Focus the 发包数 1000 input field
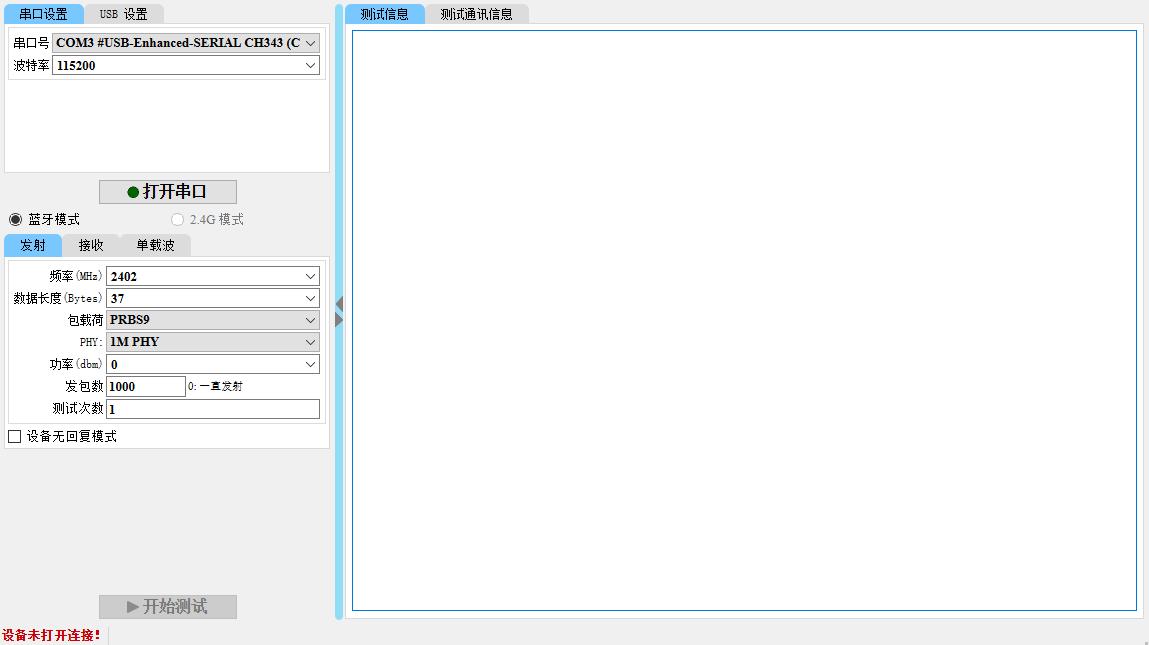The image size is (1149, 645). tap(146, 386)
